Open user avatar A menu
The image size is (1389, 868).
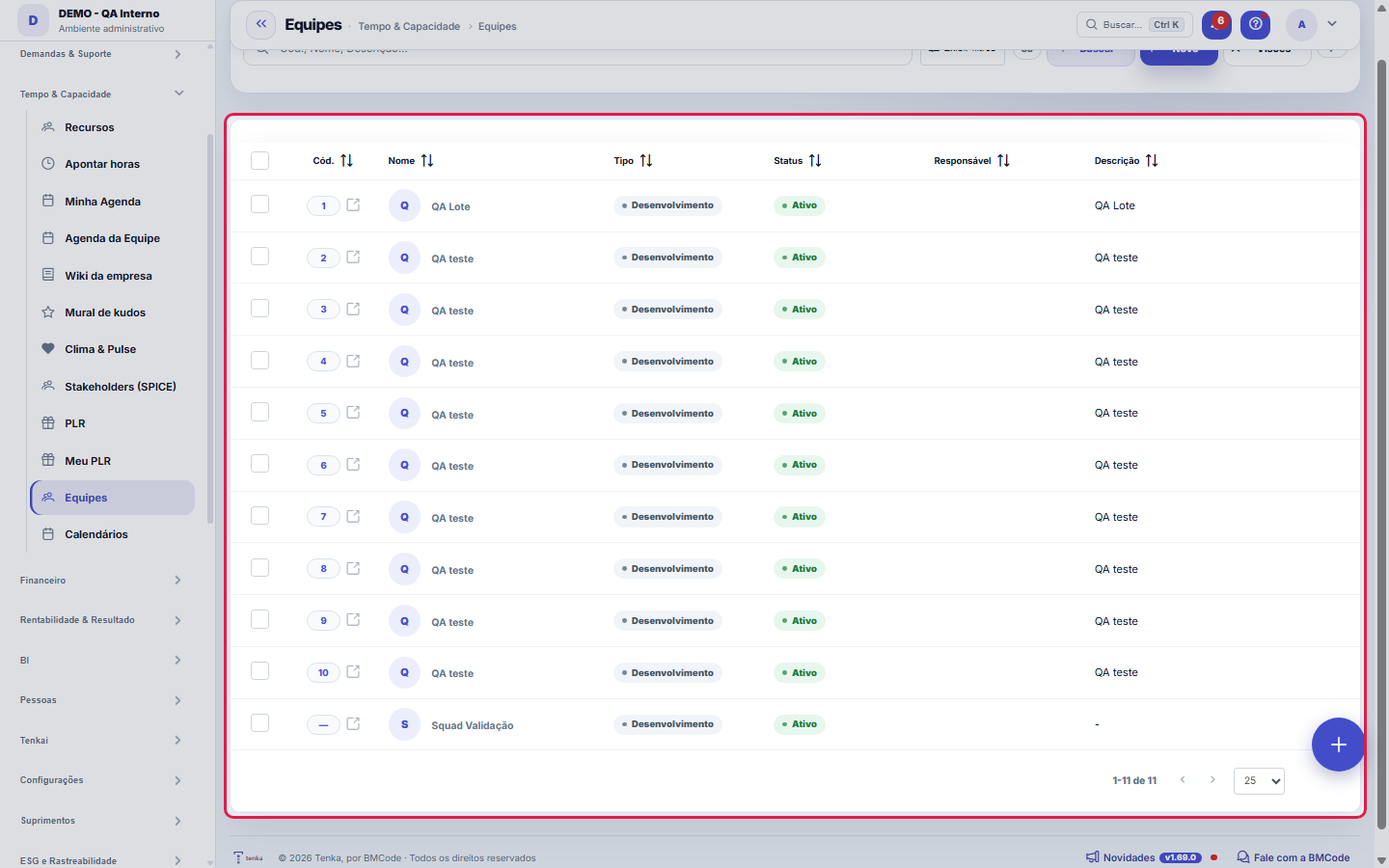point(1301,24)
